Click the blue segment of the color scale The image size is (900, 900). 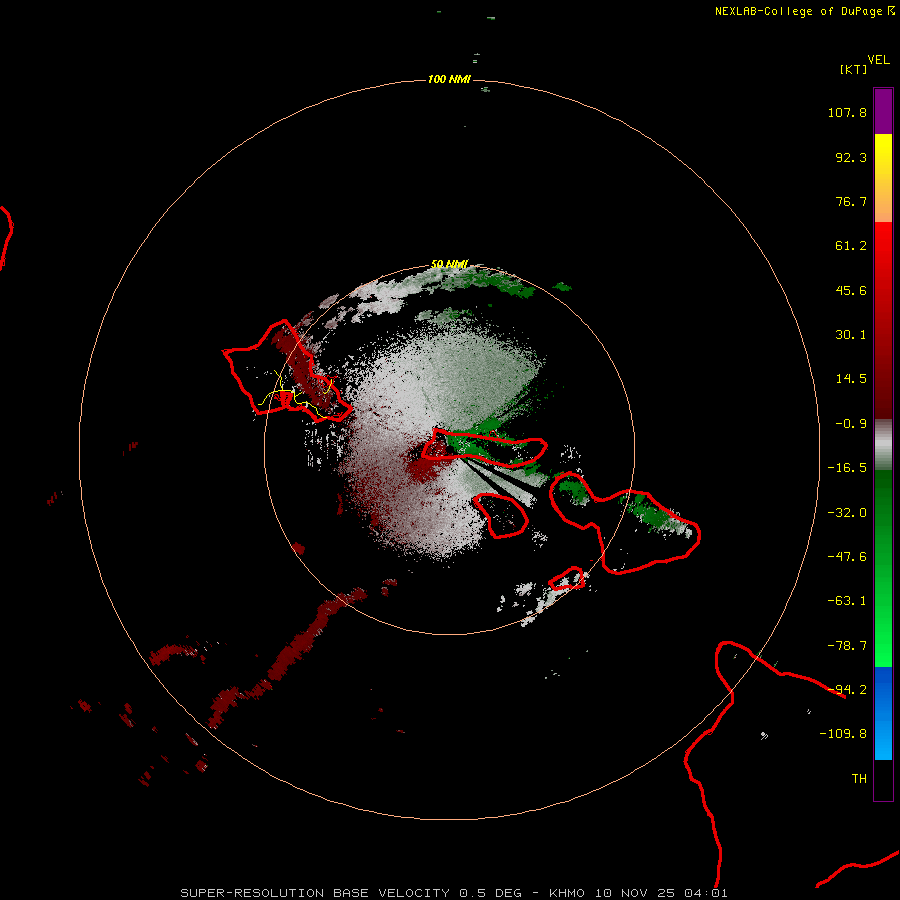(x=883, y=713)
